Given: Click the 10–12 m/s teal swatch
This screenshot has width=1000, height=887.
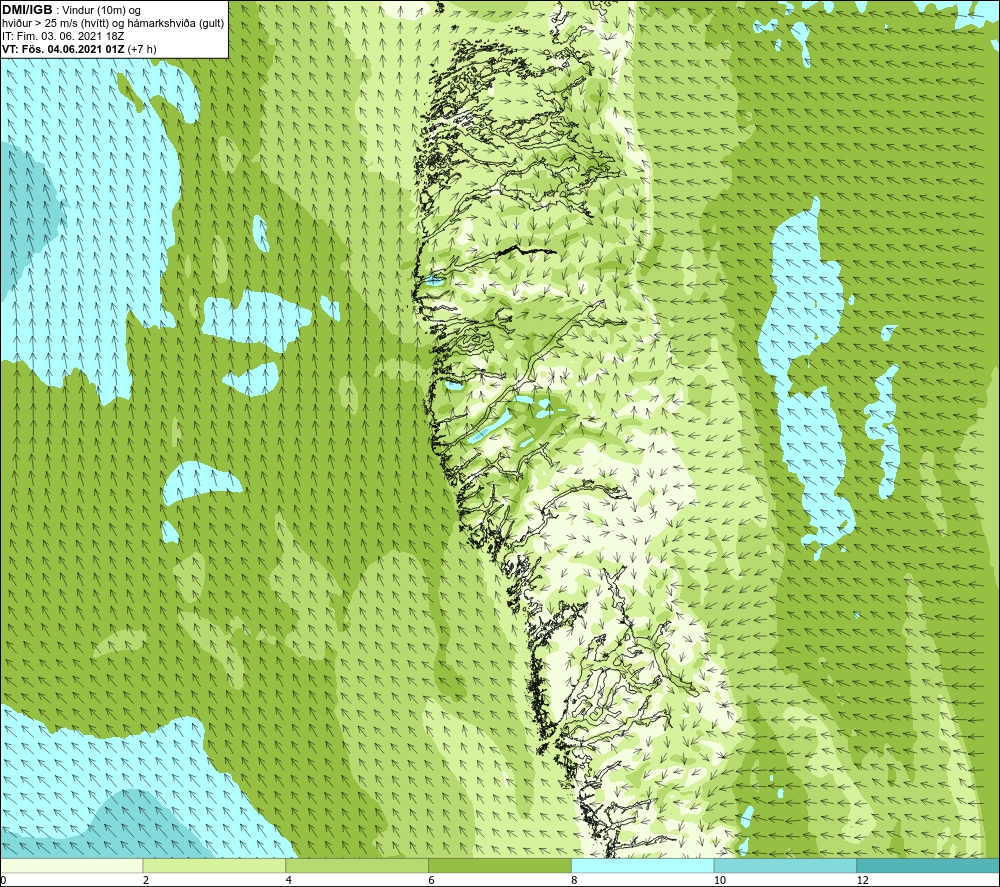Looking at the screenshot, I should click(x=786, y=866).
